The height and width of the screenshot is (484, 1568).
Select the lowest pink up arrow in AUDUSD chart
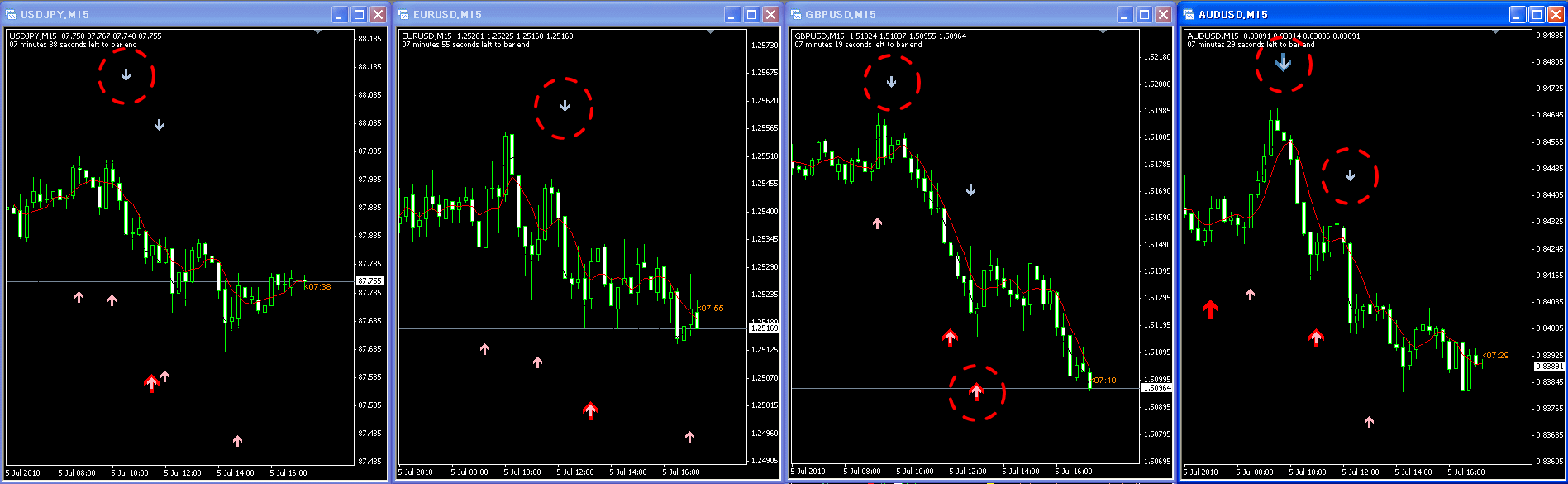click(x=1370, y=421)
